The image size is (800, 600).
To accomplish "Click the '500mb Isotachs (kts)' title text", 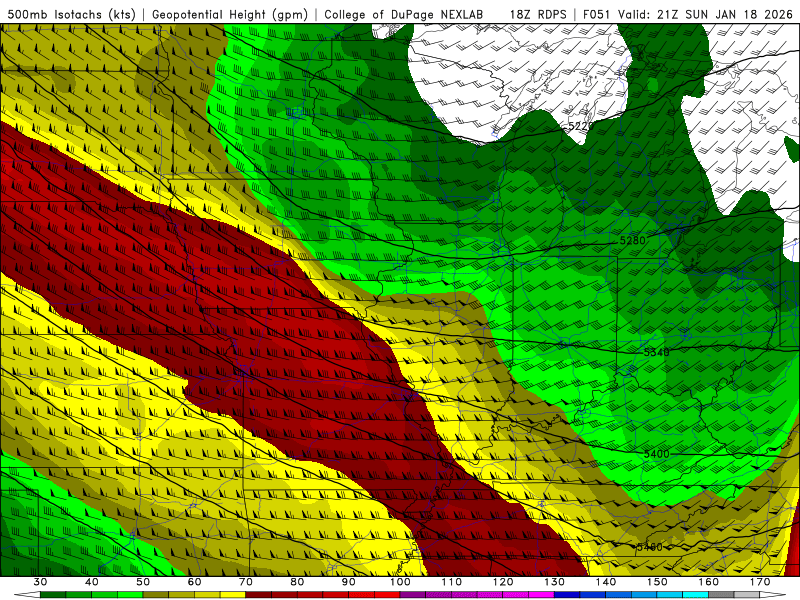I will (x=71, y=14).
